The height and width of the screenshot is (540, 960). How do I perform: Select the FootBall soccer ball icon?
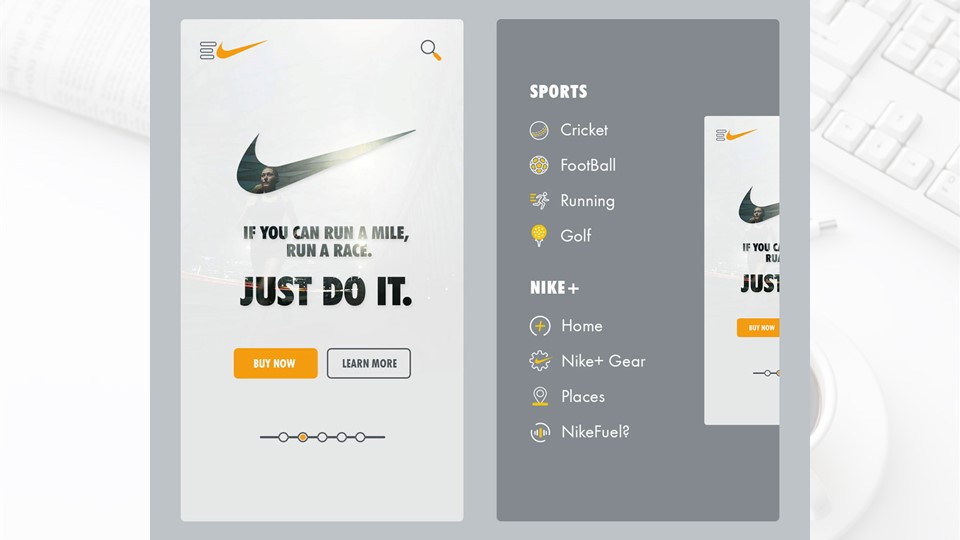[539, 165]
